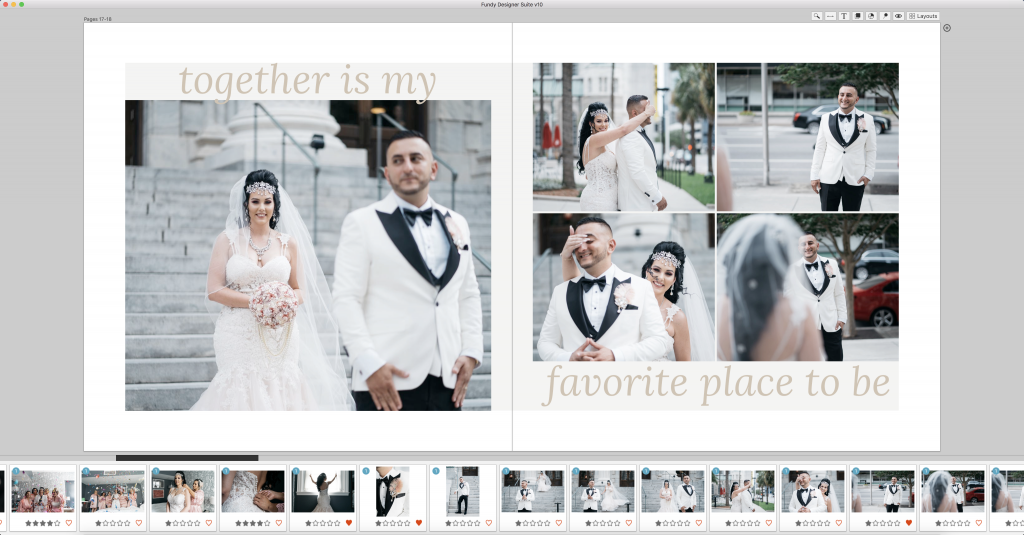Image resolution: width=1024 pixels, height=535 pixels.
Task: Click the dark horizontal scrollbar thumb above thumbnails
Action: (x=187, y=458)
